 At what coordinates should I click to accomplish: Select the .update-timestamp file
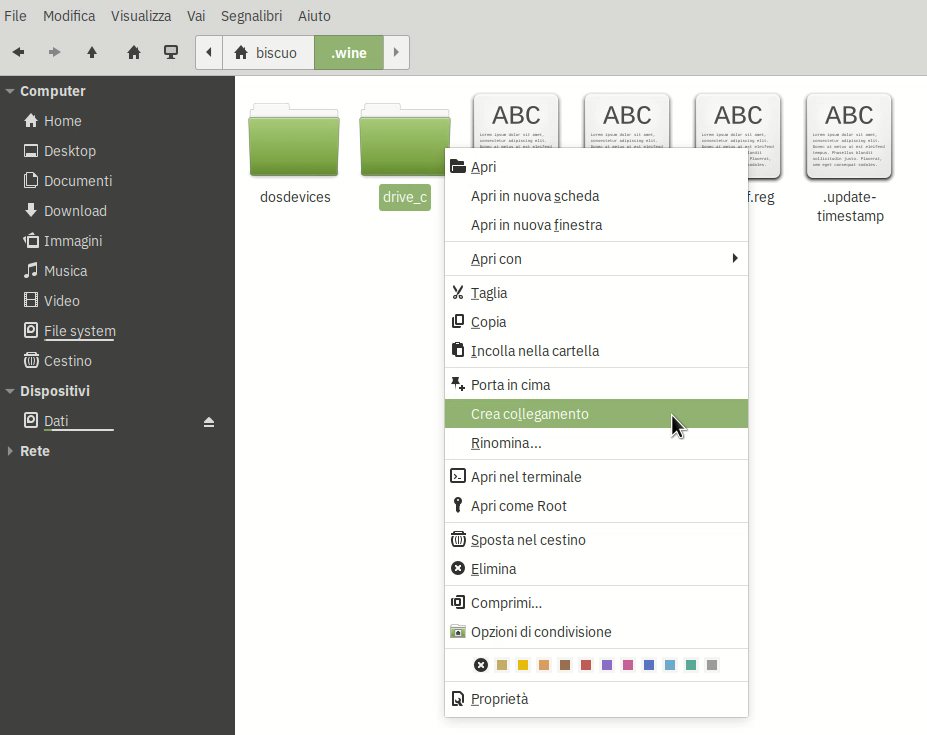point(850,158)
